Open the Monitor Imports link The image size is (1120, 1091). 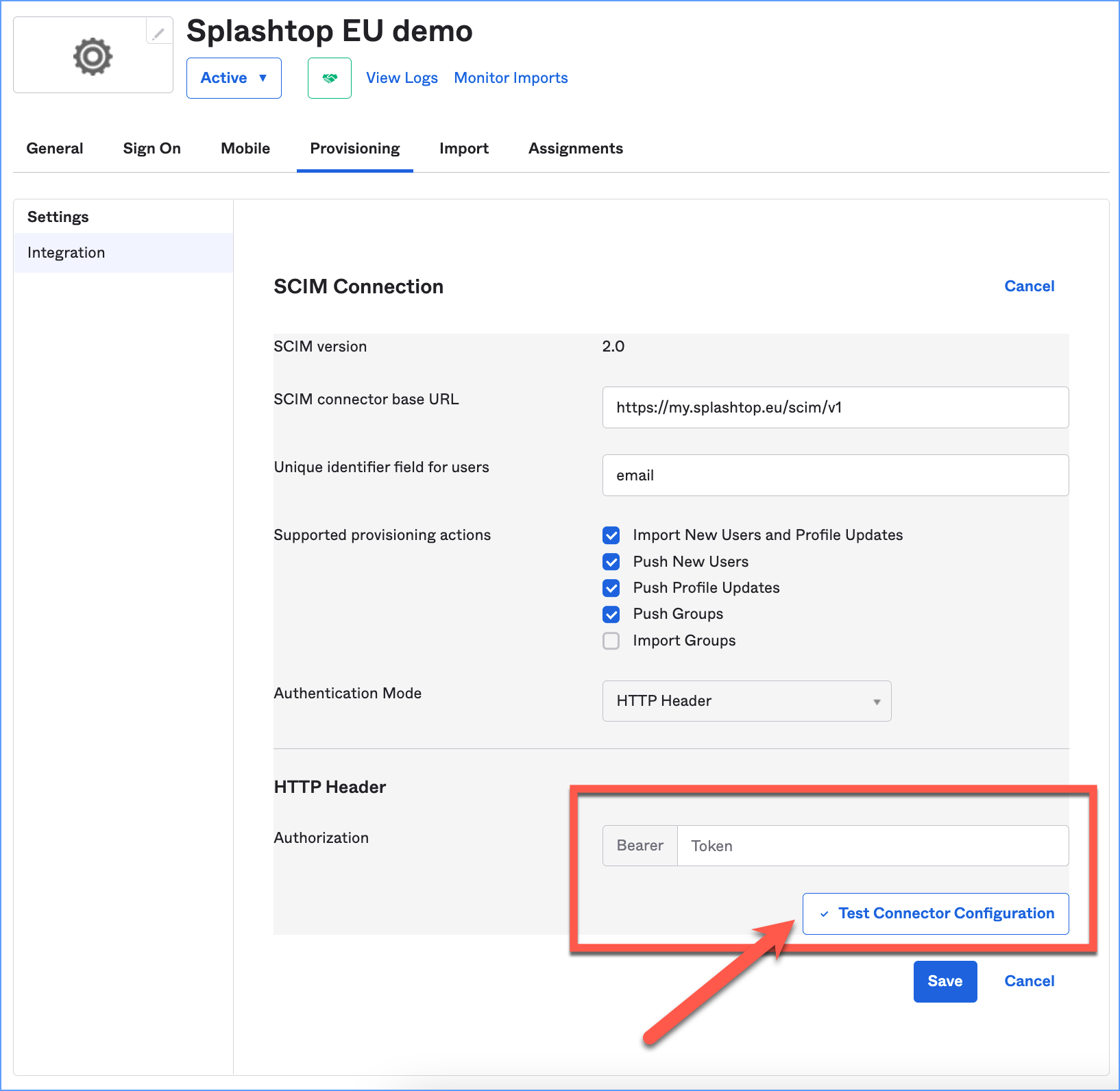click(x=511, y=78)
